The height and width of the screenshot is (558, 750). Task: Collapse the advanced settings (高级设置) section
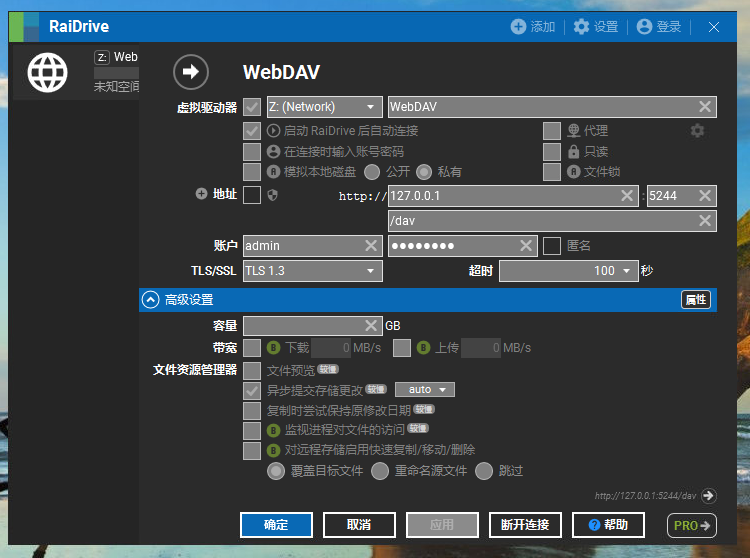pyautogui.click(x=150, y=300)
